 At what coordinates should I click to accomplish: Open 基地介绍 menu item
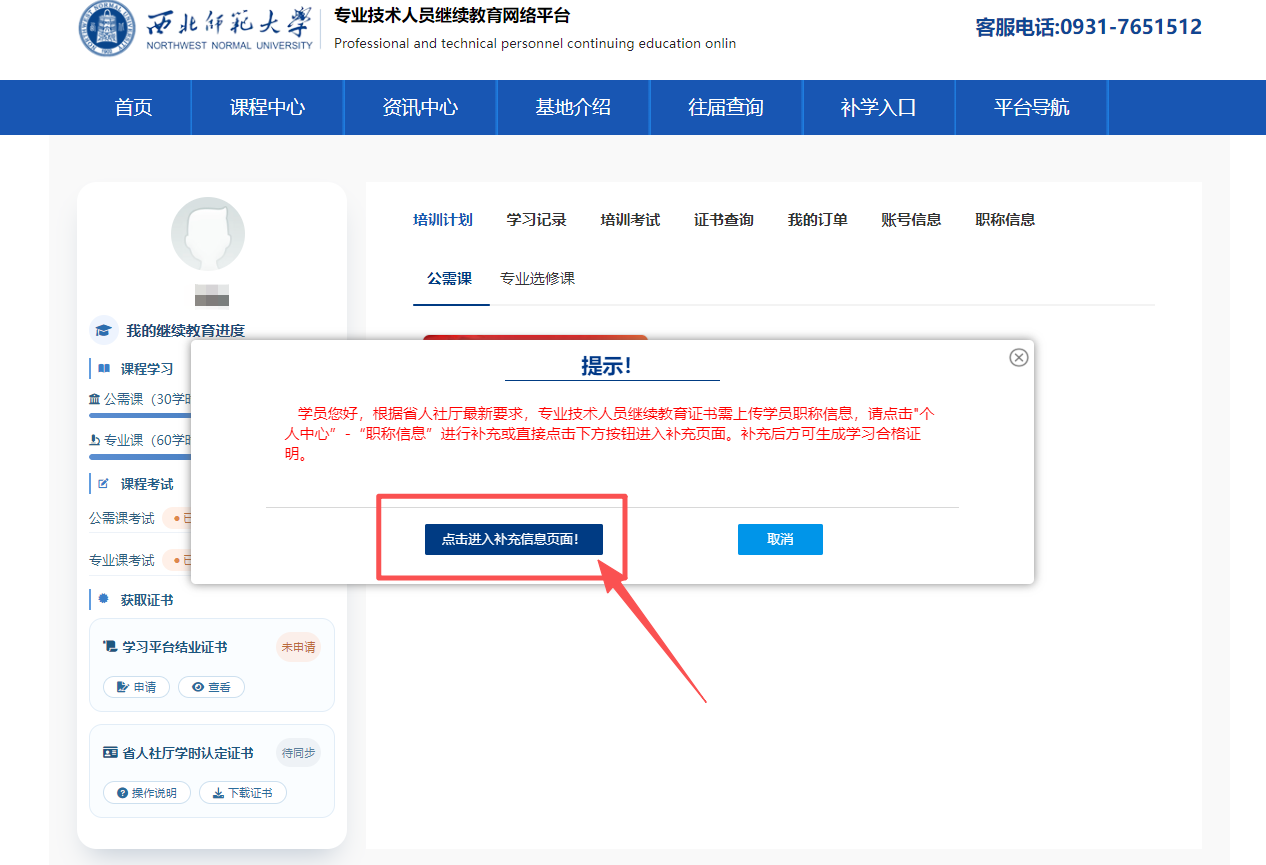573,107
